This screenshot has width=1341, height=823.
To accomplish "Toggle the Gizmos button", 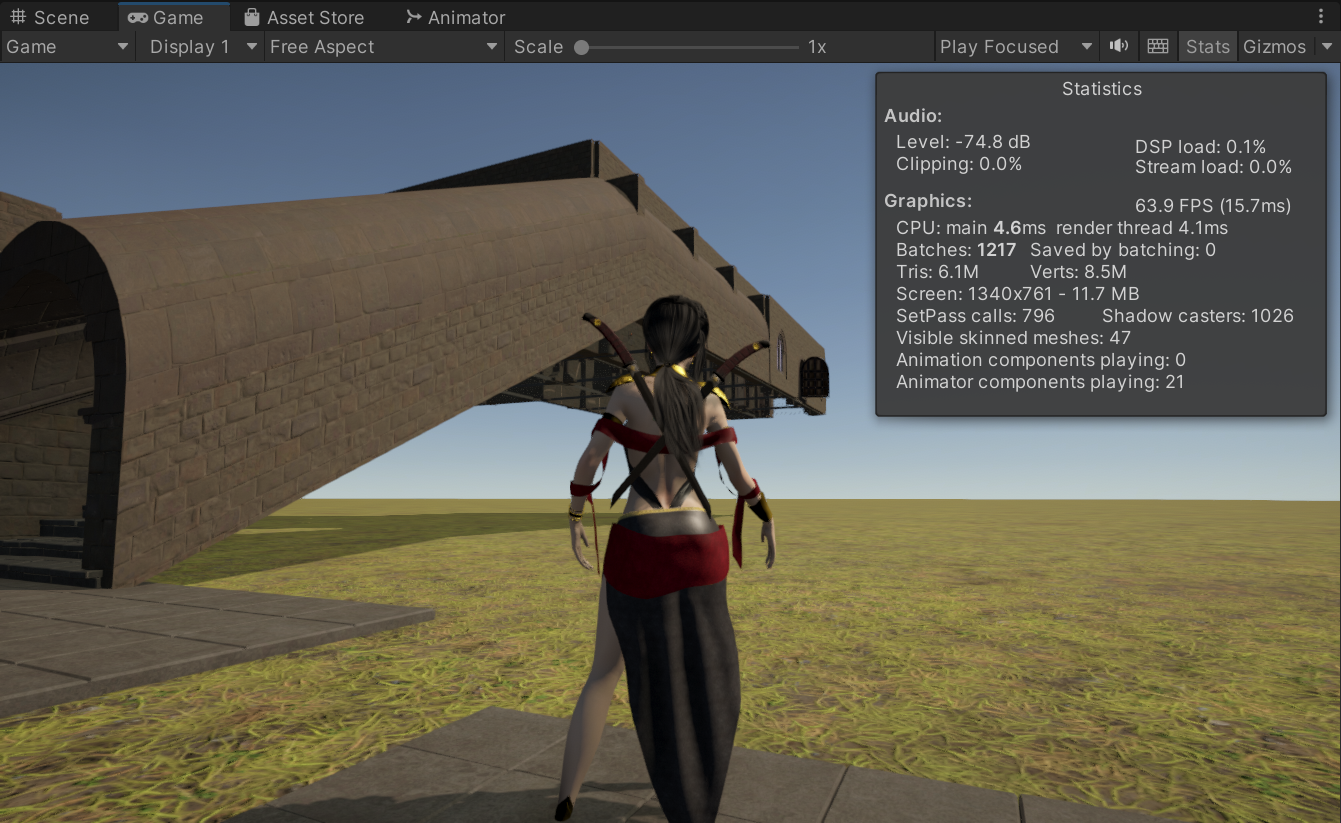I will [x=1274, y=47].
